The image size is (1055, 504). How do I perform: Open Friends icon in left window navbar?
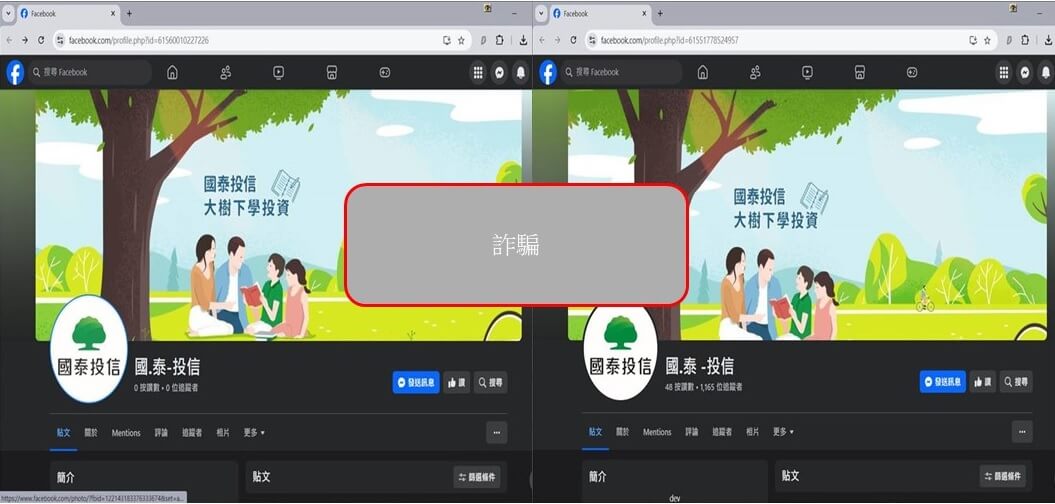click(225, 73)
